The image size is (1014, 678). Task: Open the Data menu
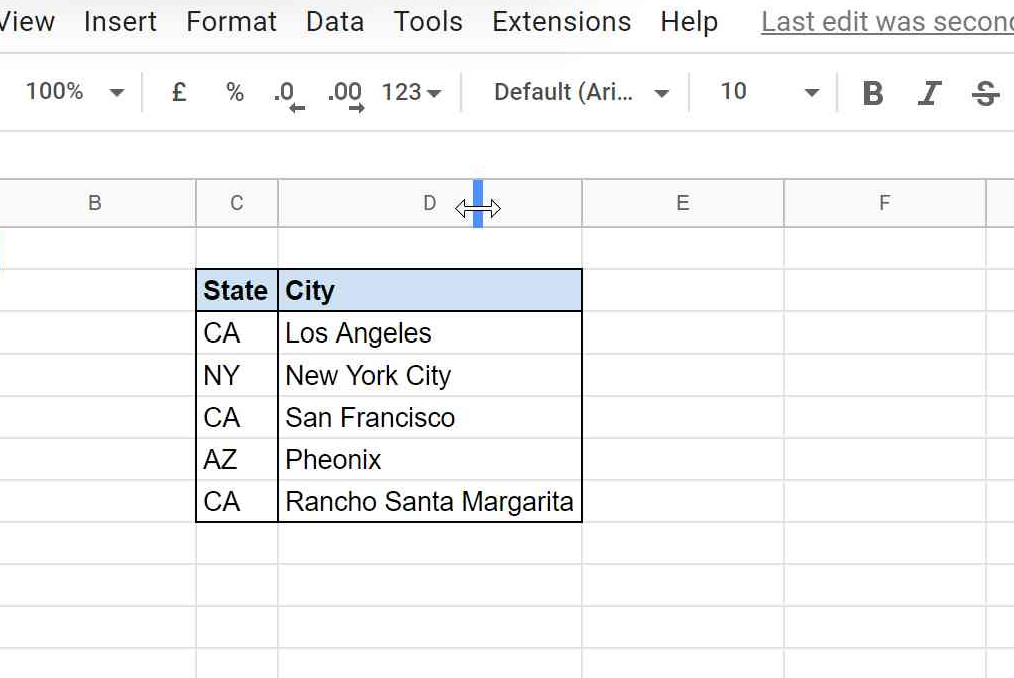[334, 21]
